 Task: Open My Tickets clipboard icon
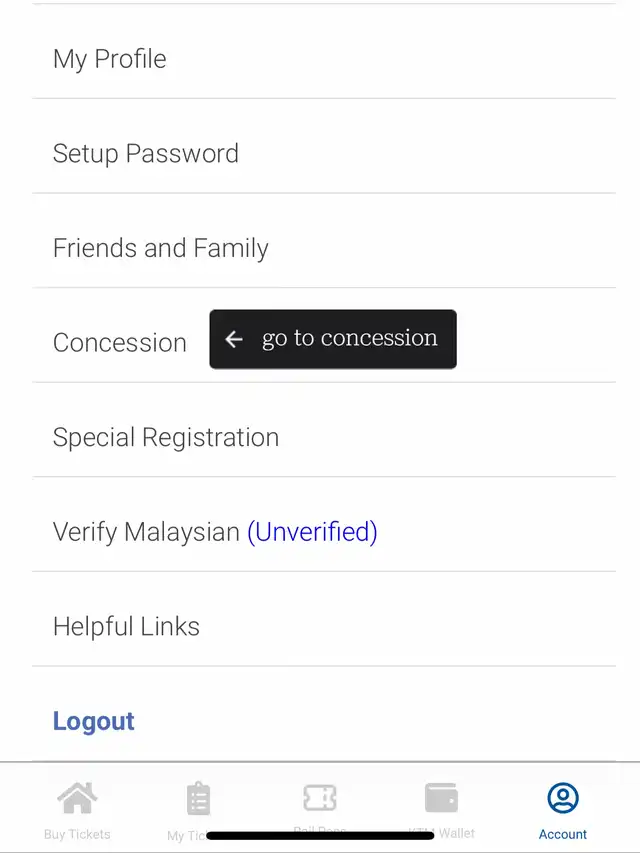pyautogui.click(x=198, y=798)
